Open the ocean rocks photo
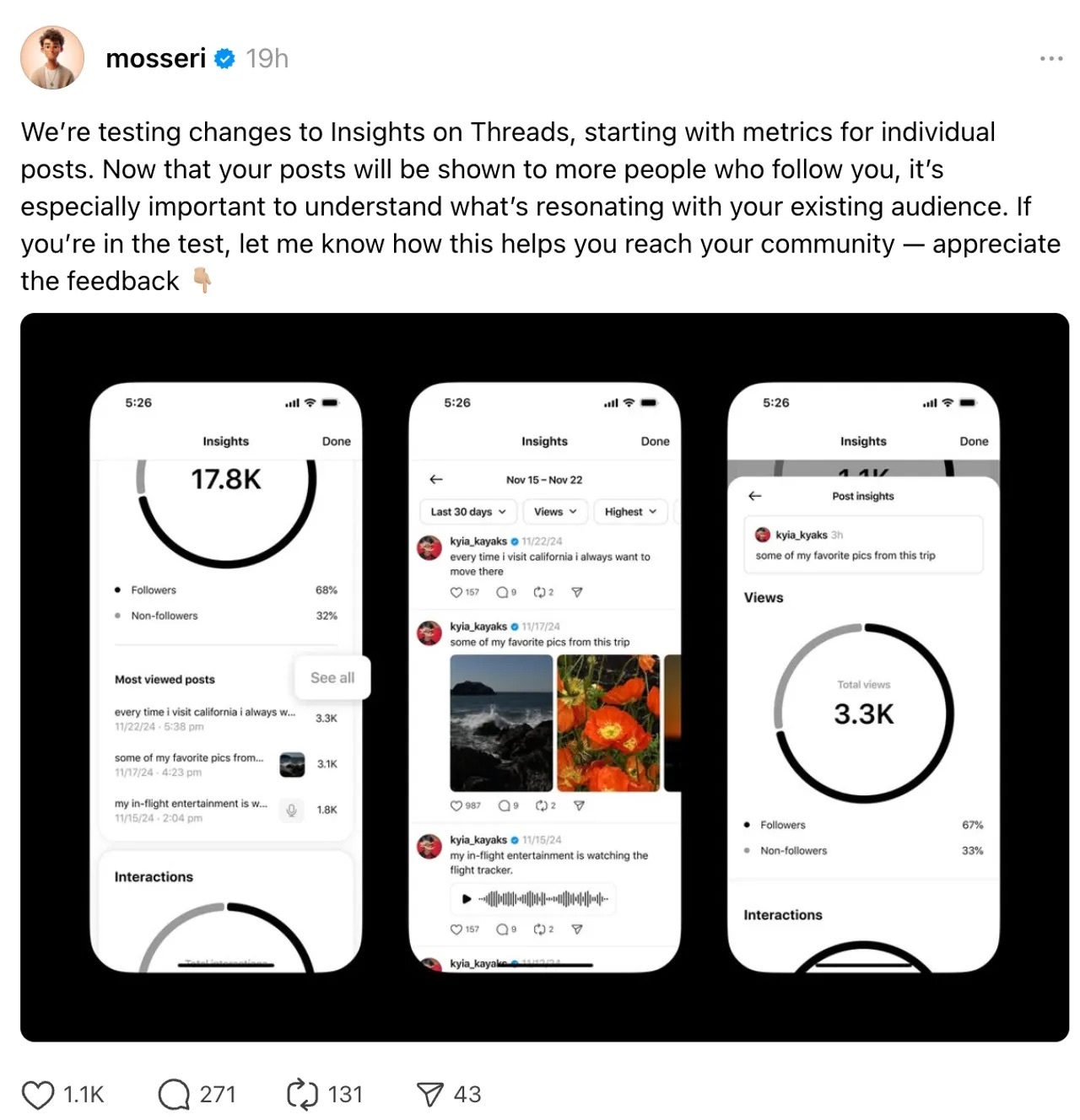1080x1120 pixels. [500, 723]
